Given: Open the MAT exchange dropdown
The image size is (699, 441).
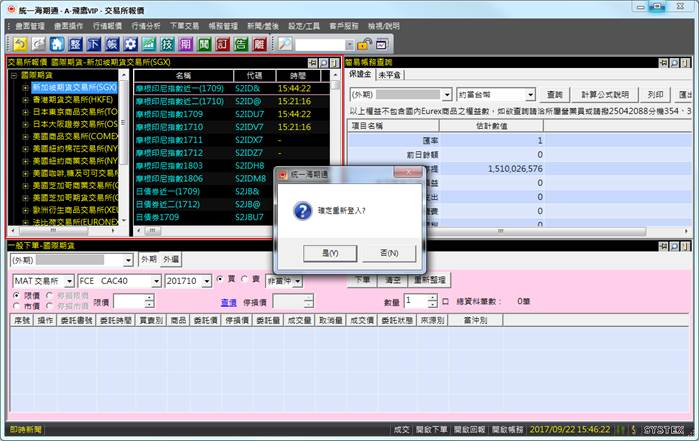Looking at the screenshot, I should [x=69, y=281].
